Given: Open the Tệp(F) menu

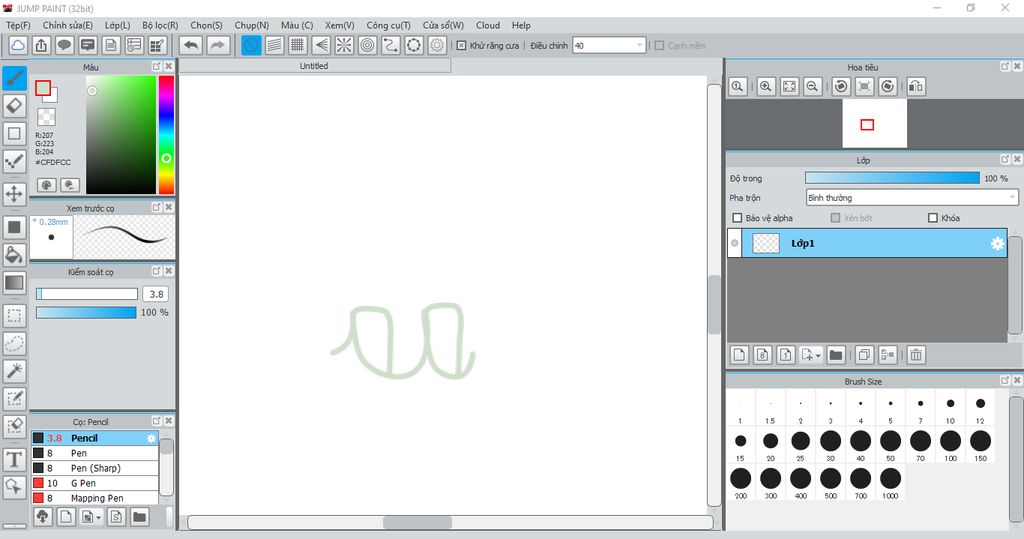Looking at the screenshot, I should (x=18, y=25).
